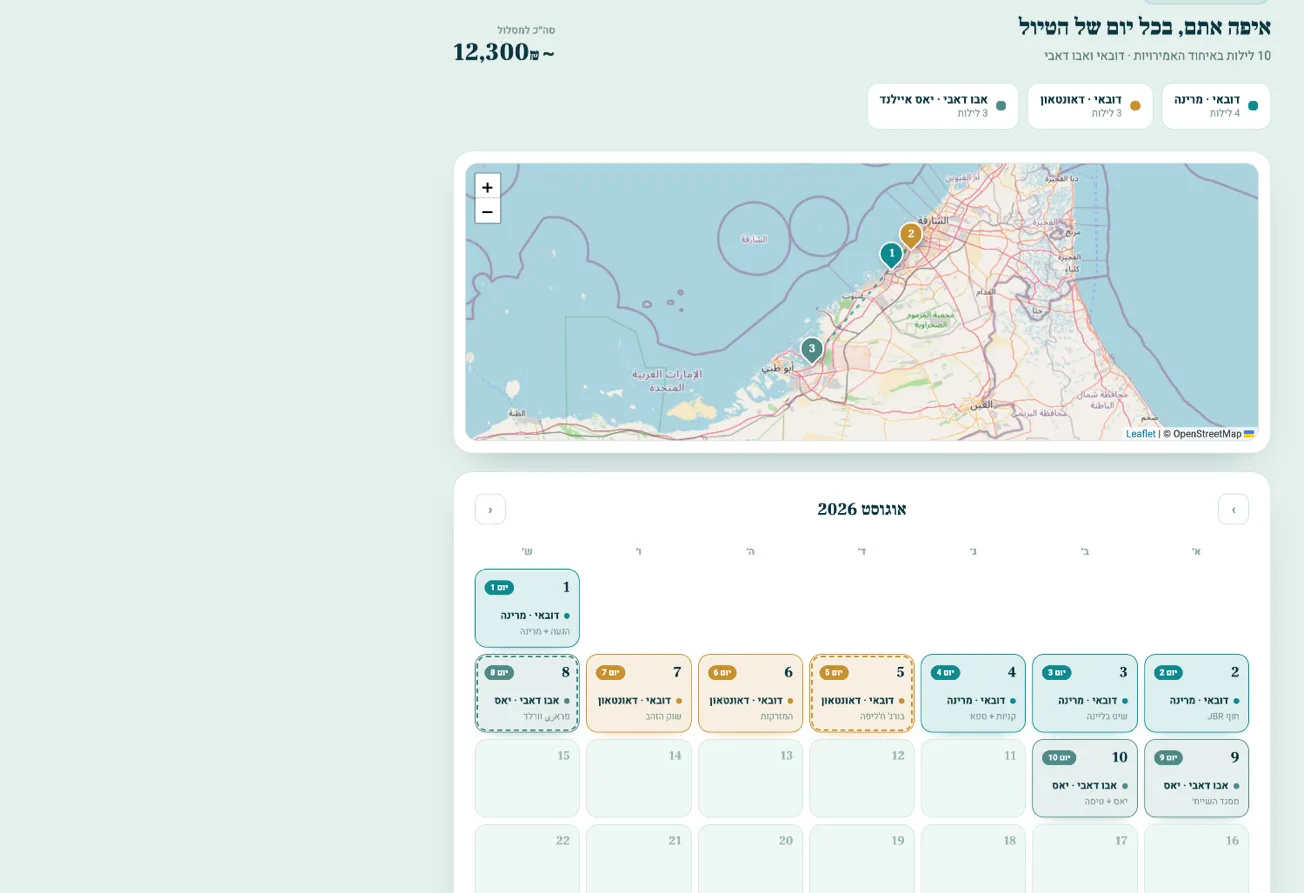Select empty calendar day 17
The width and height of the screenshot is (1304, 893).
point(1085,859)
